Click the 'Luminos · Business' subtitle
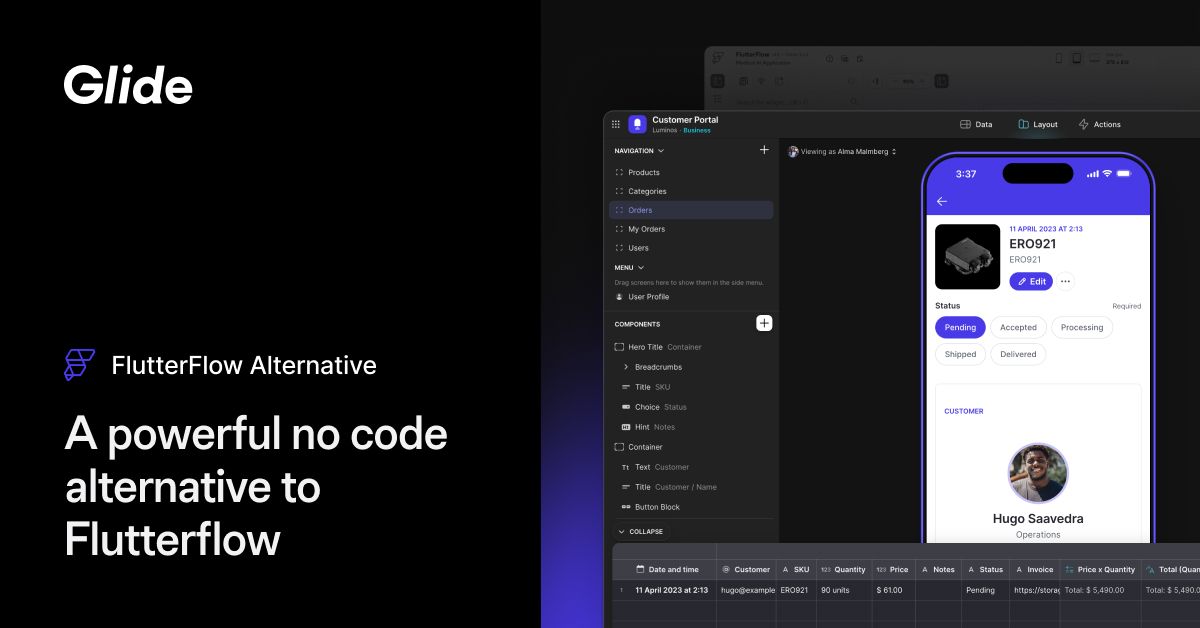Viewport: 1200px width, 628px height. pos(682,130)
